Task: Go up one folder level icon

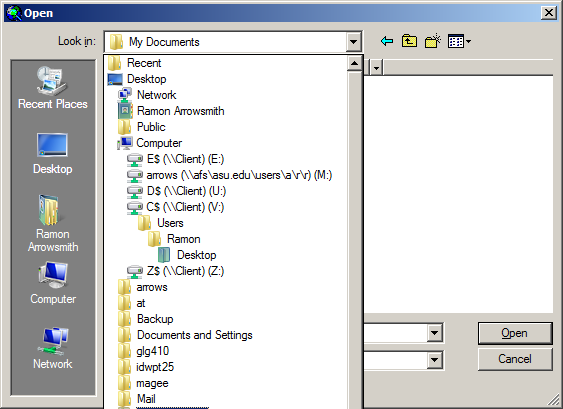Action: pos(409,41)
